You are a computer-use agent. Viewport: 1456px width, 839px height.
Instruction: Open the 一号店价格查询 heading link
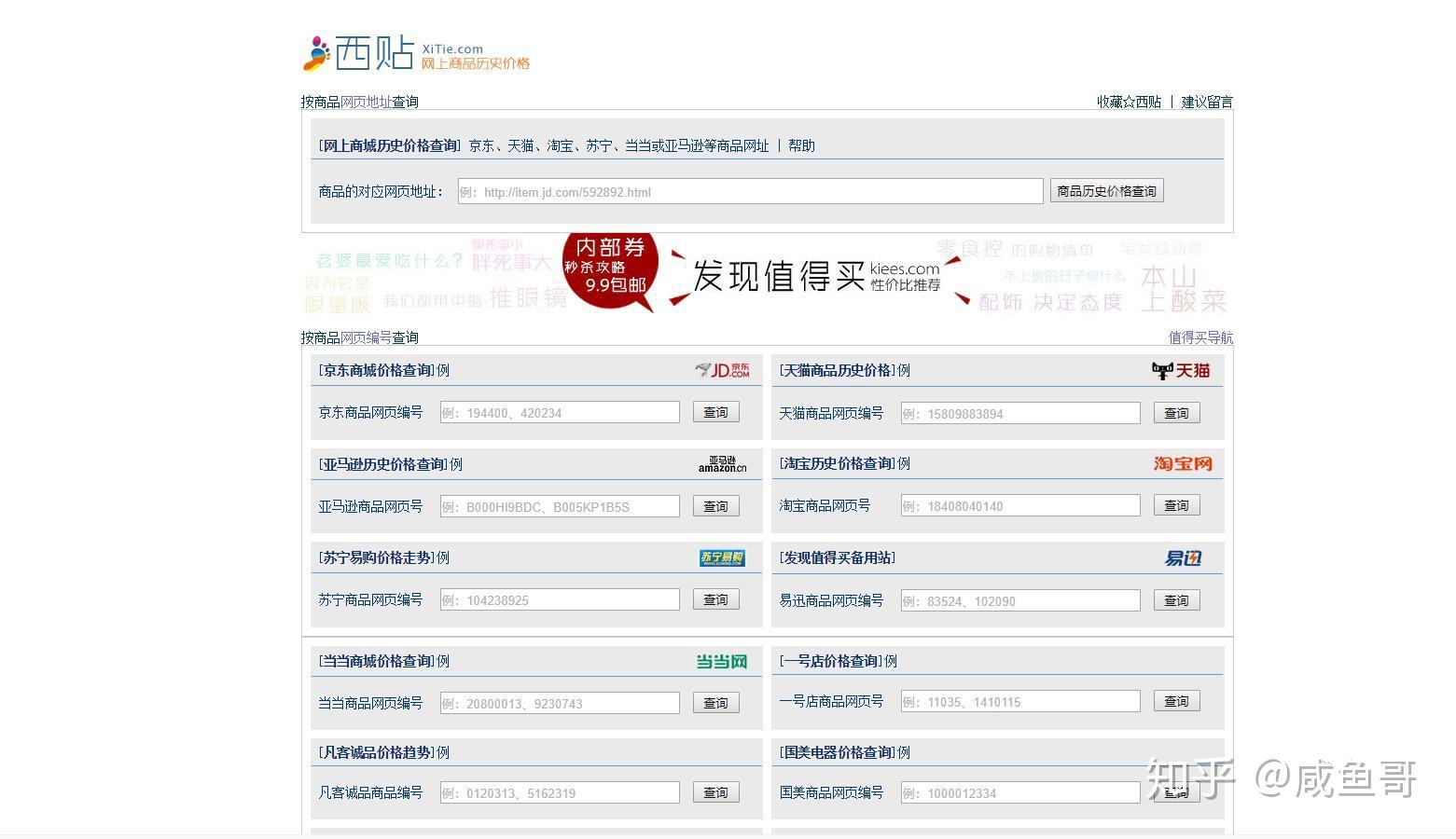[831, 661]
